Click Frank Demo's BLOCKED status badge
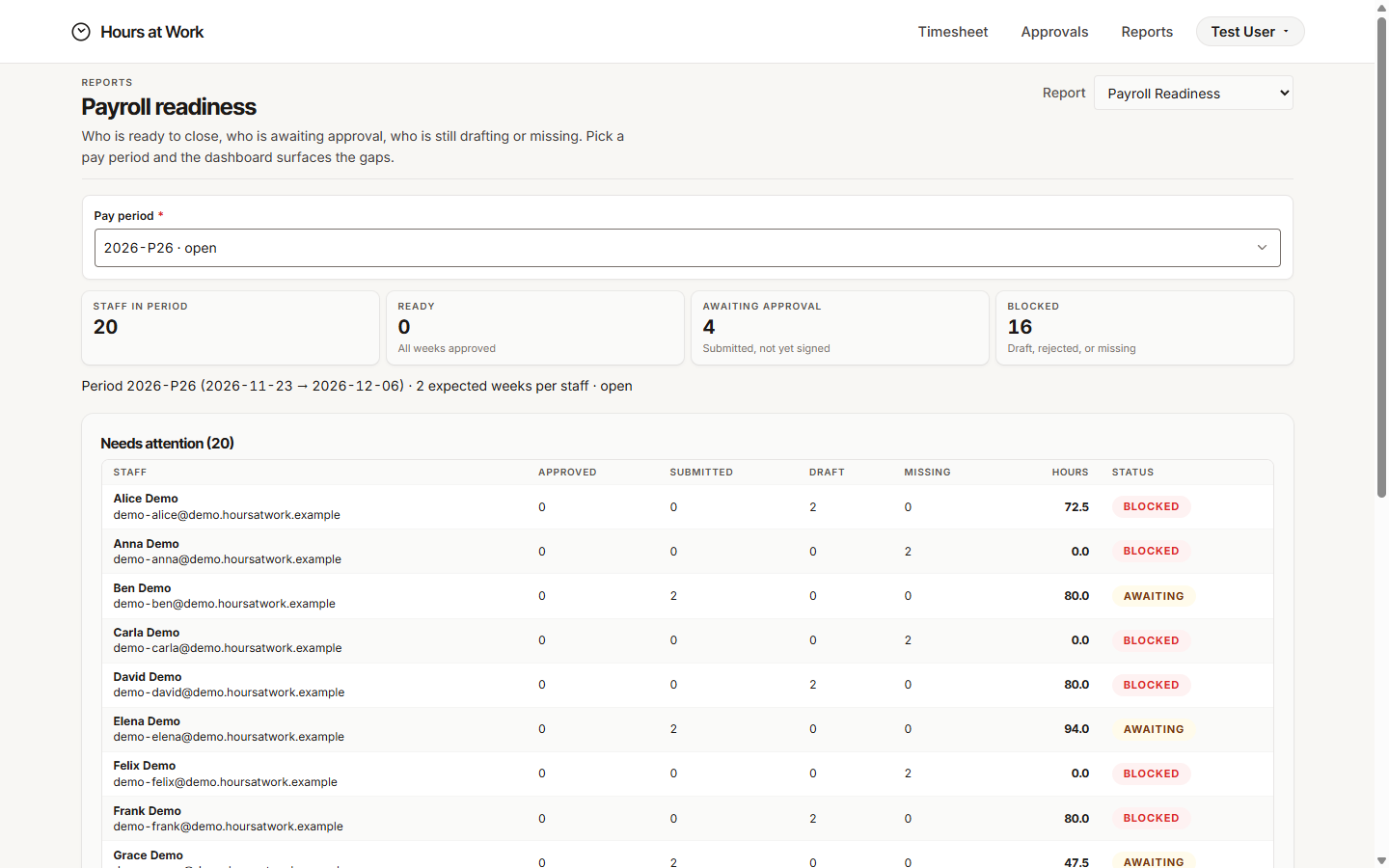This screenshot has height=868, width=1389. pos(1151,818)
